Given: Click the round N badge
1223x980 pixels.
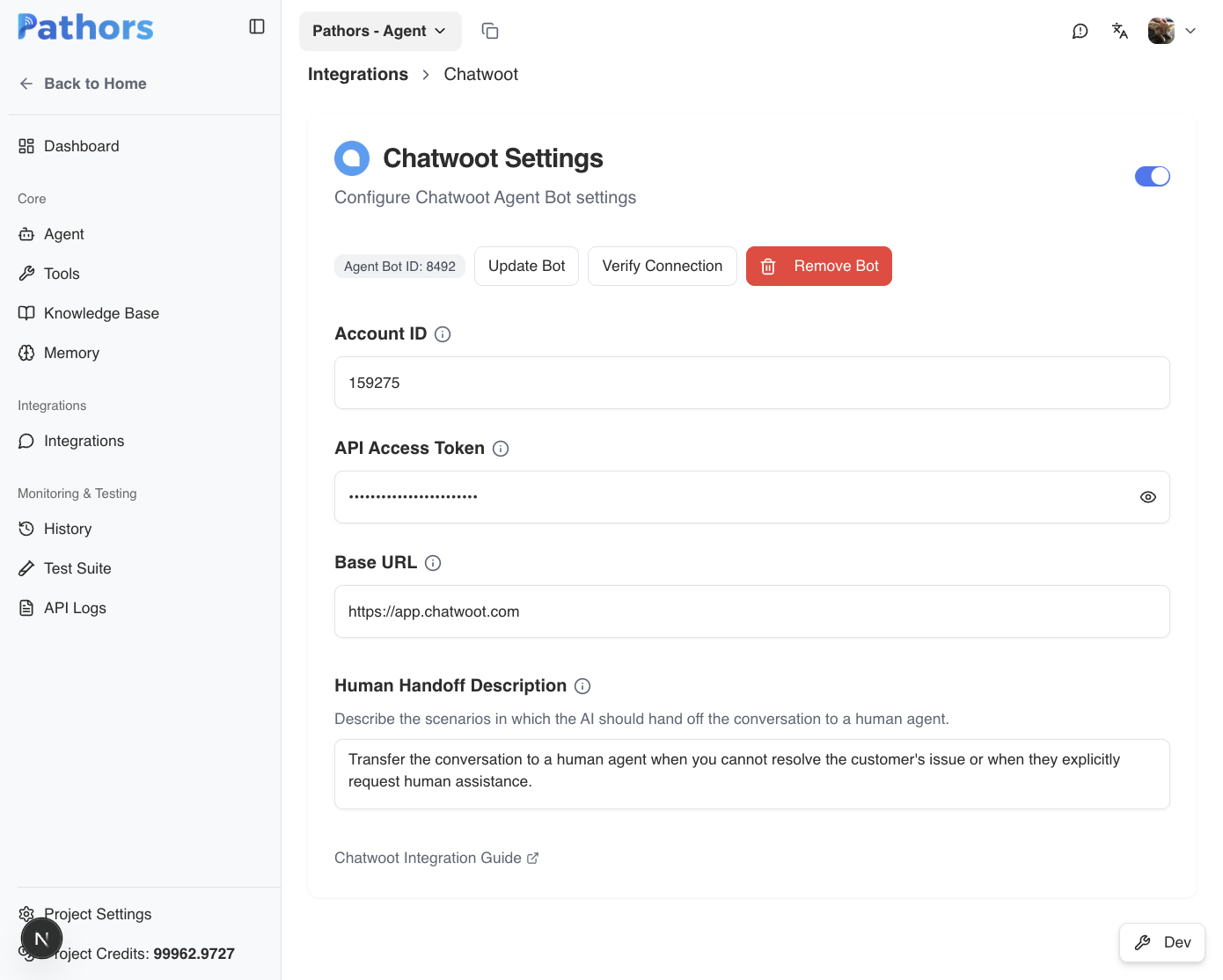Looking at the screenshot, I should point(41,939).
